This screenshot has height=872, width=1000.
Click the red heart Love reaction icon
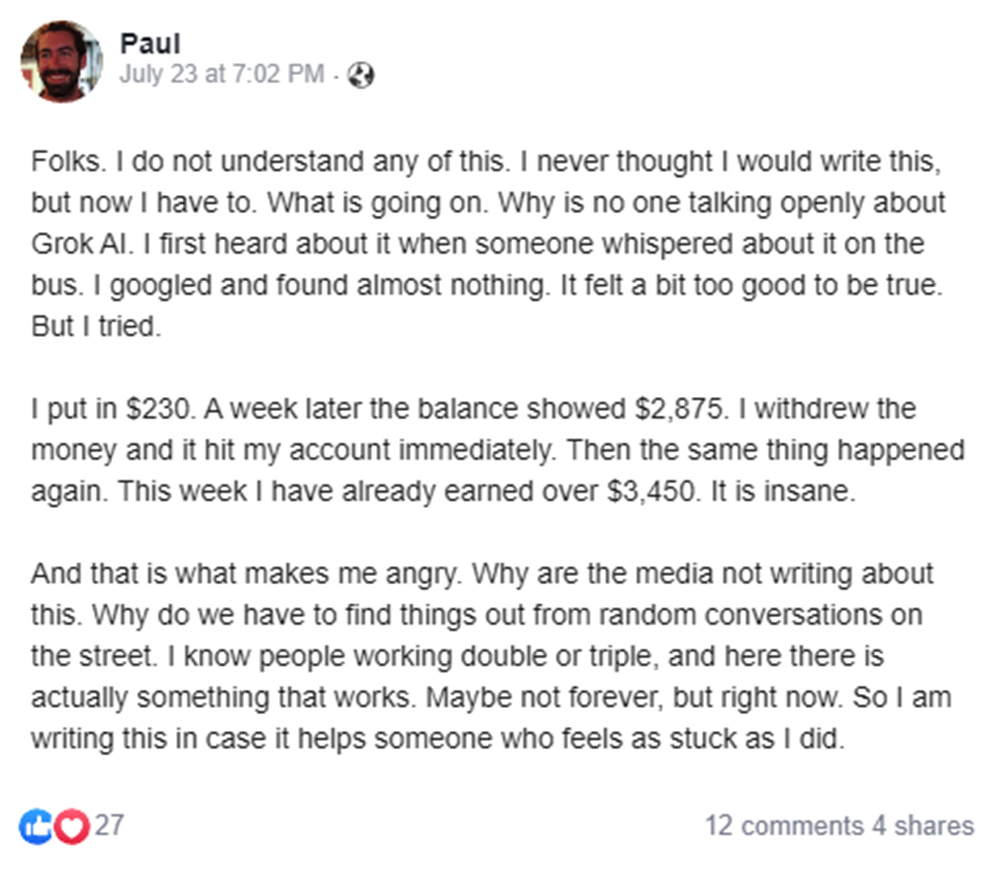click(70, 826)
